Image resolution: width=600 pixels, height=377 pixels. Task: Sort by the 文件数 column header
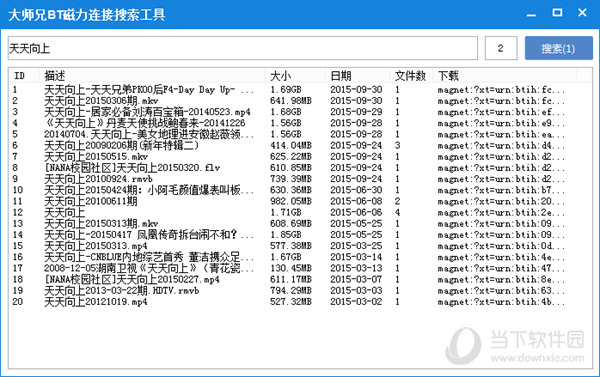coord(411,76)
